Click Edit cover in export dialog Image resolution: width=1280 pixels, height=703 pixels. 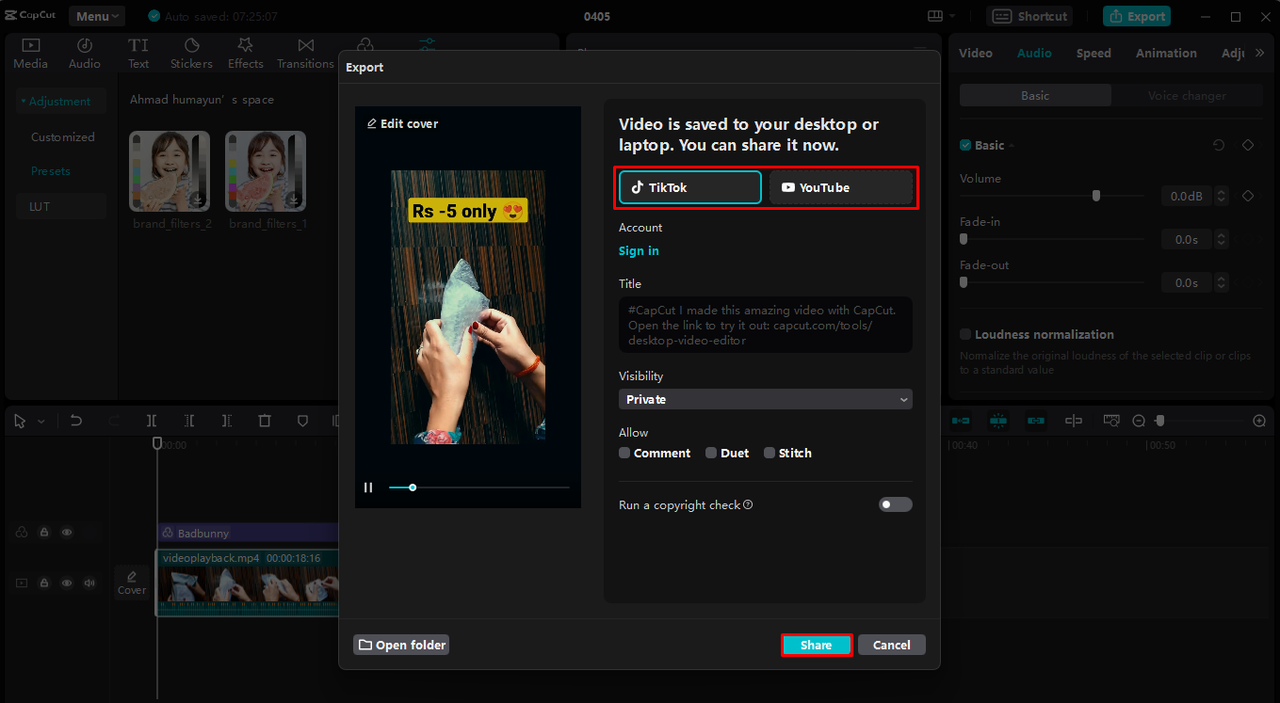(x=402, y=124)
